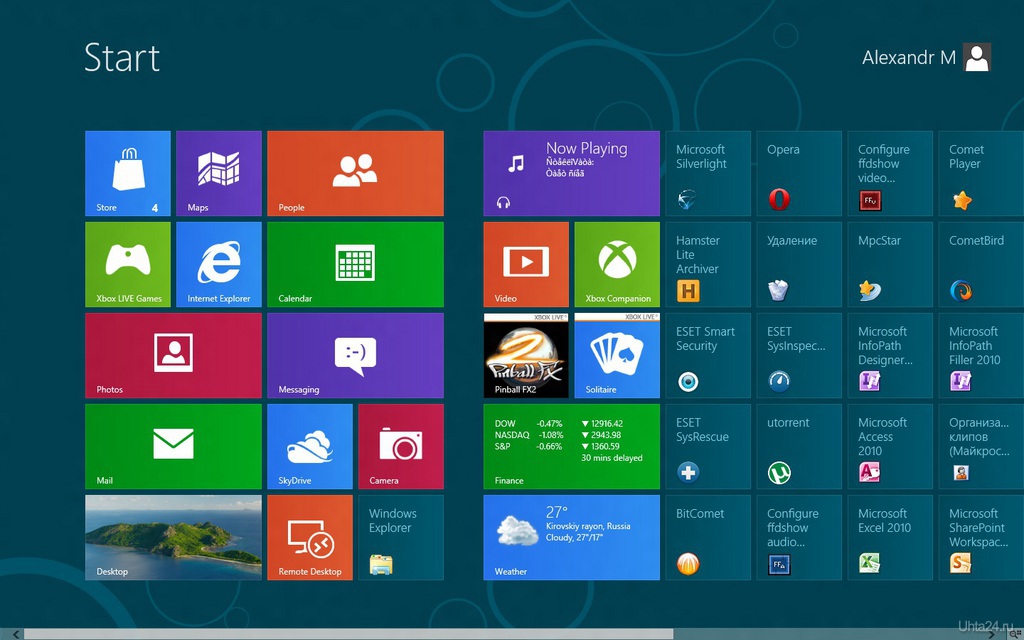Open the Photos tile
Viewport: 1024px width, 640px height.
pyautogui.click(x=173, y=355)
